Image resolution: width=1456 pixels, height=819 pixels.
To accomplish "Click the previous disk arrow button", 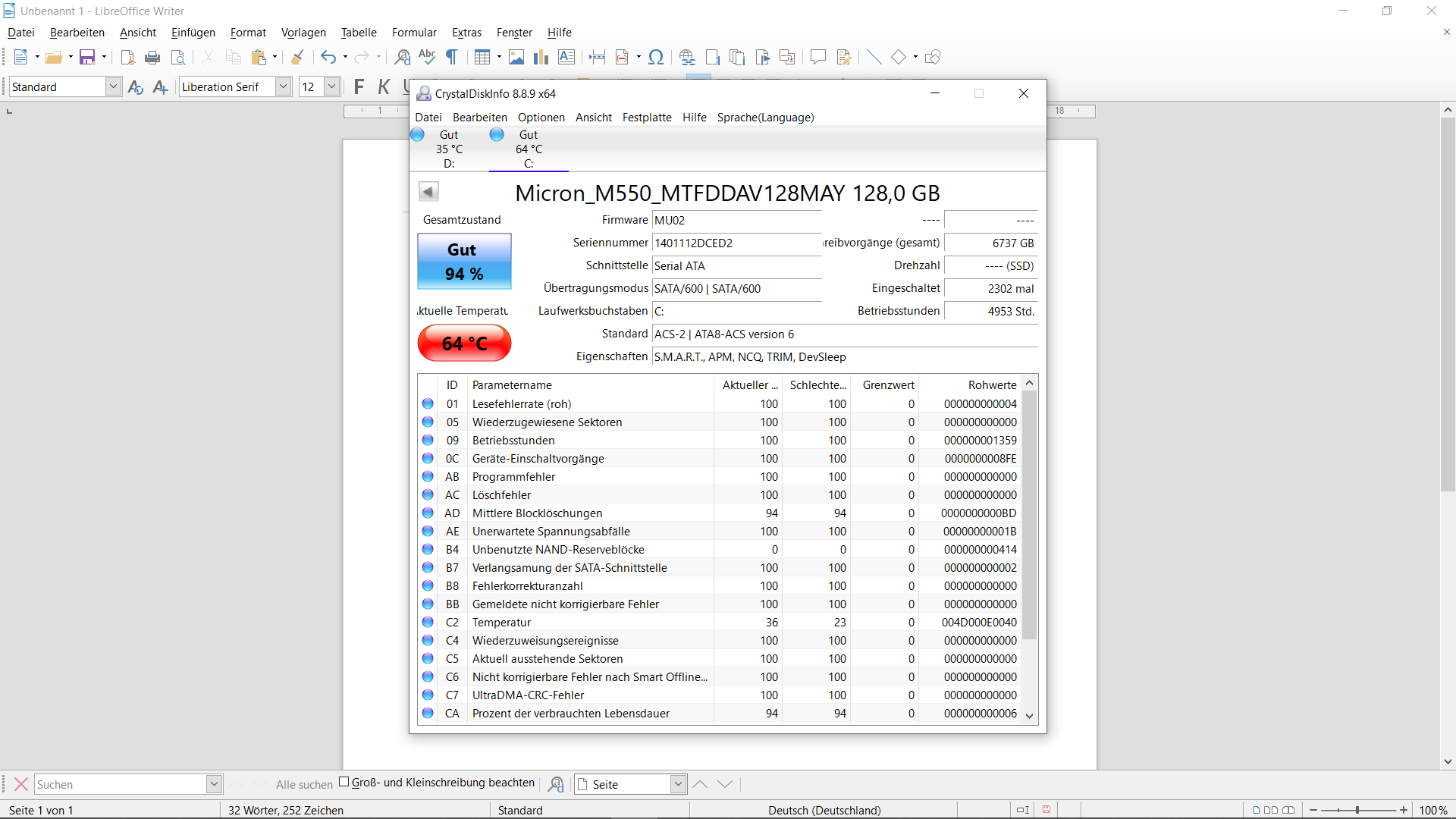I will pyautogui.click(x=428, y=192).
